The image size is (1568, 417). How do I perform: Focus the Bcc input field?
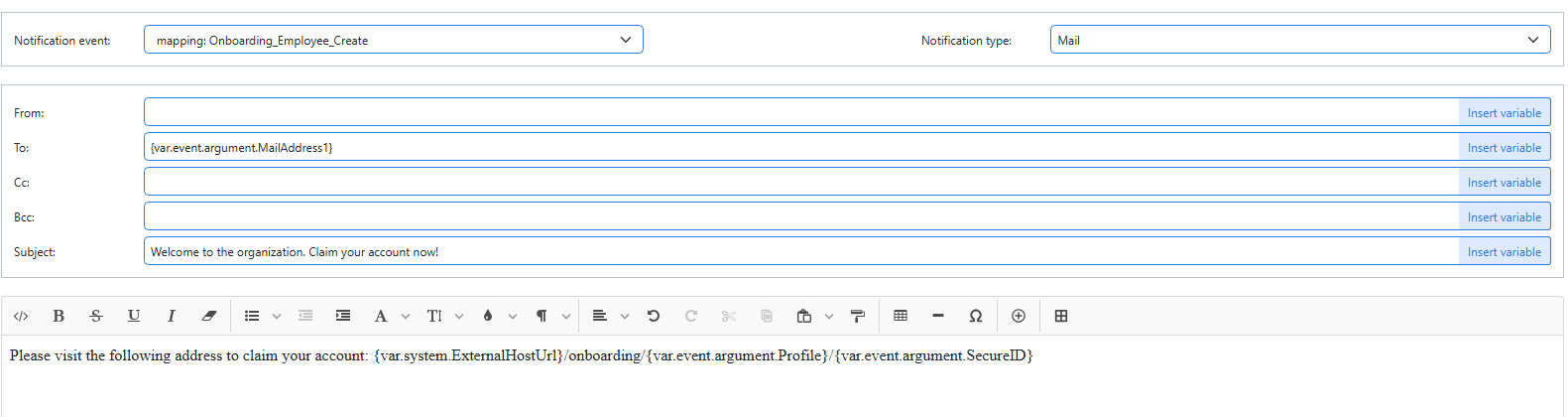801,216
